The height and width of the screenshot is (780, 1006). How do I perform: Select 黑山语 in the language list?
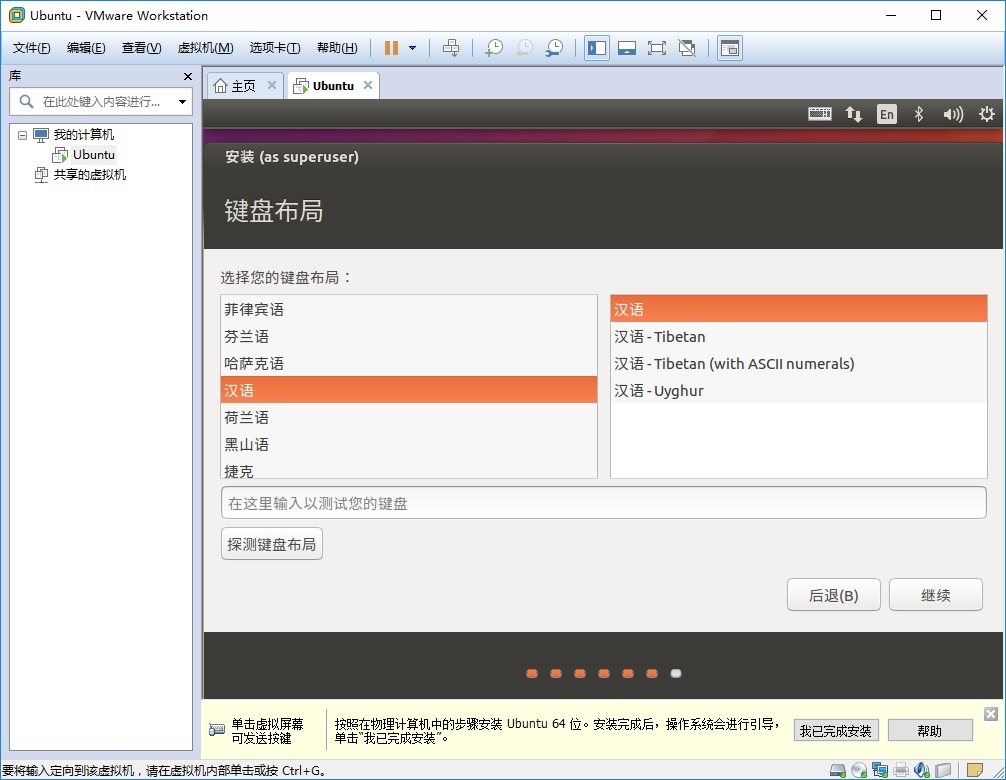click(x=409, y=444)
